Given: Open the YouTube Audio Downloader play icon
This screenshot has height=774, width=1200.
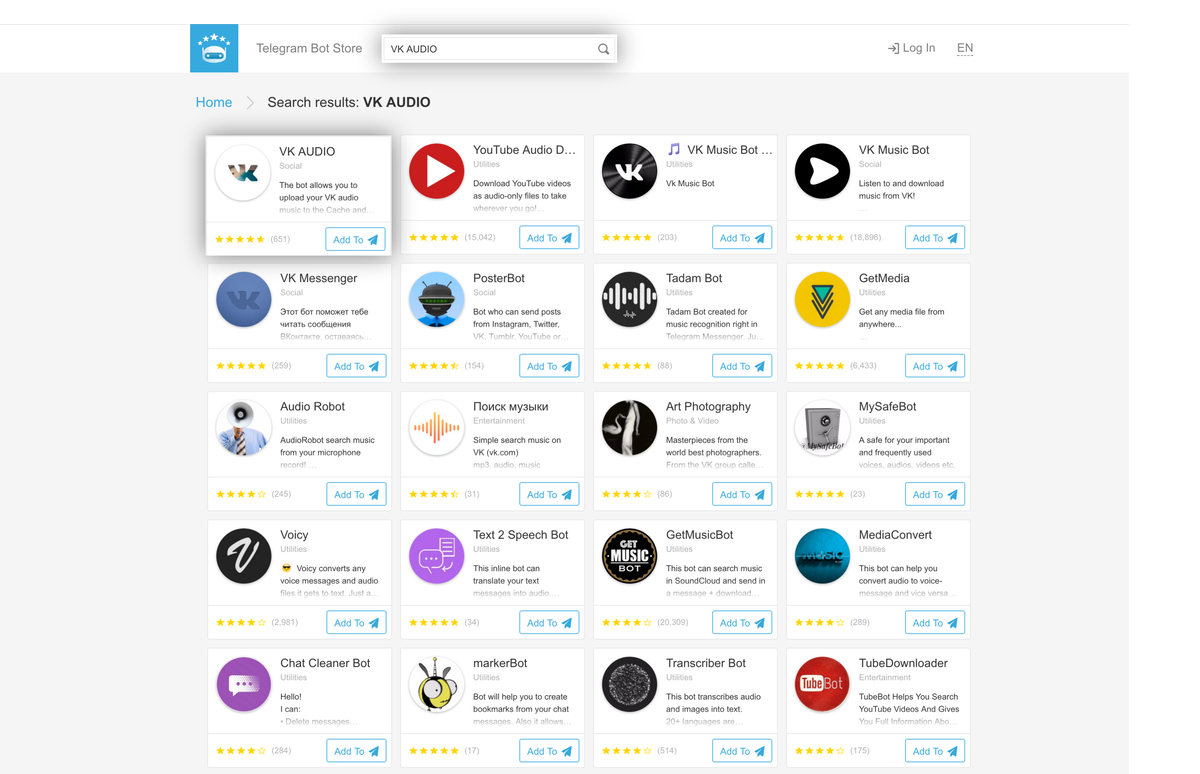Looking at the screenshot, I should pos(436,171).
